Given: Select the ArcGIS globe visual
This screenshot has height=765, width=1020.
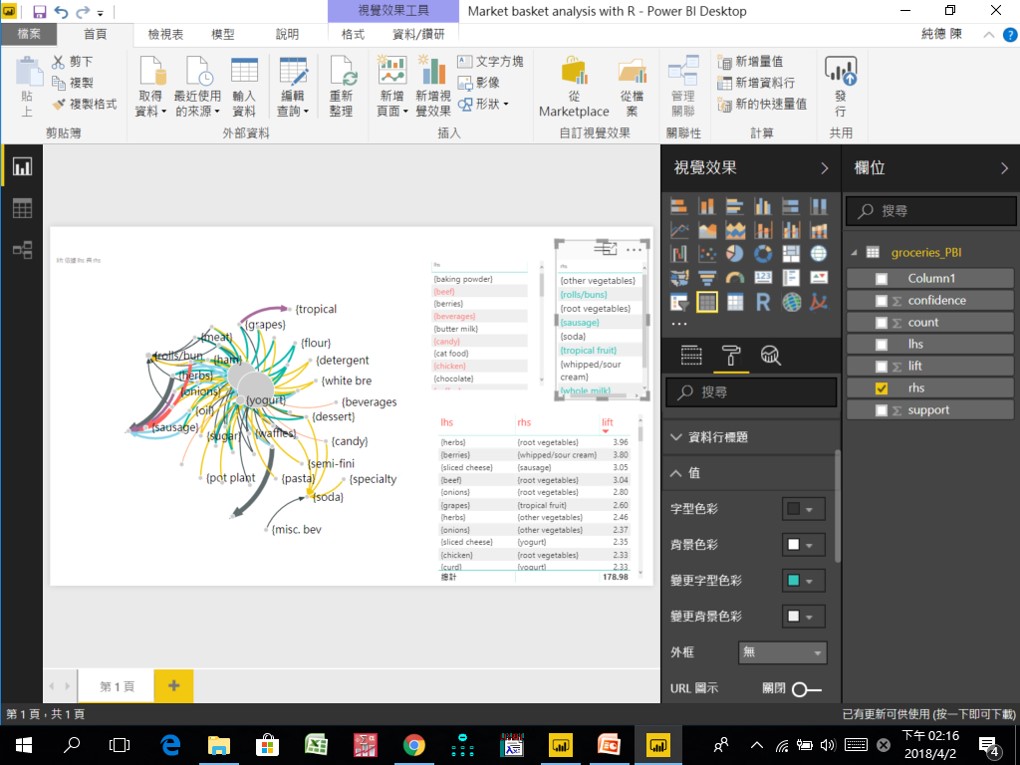Looking at the screenshot, I should (791, 302).
